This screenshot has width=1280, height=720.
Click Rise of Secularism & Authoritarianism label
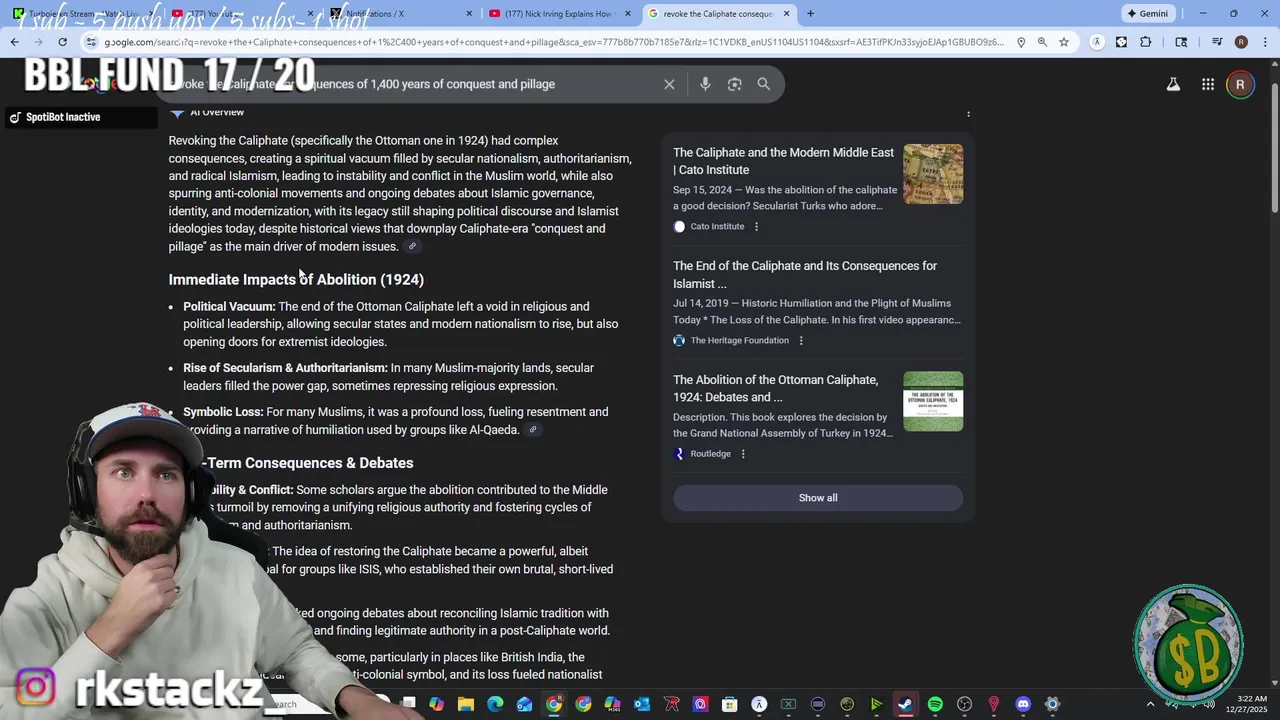[285, 368]
